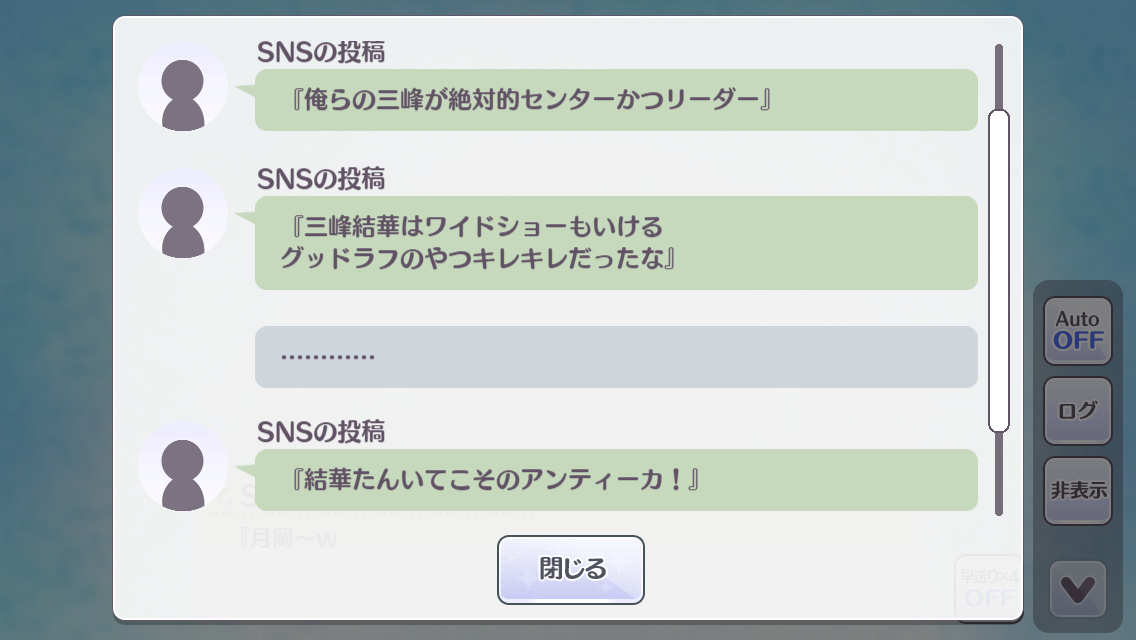Click the white scrollbar thumb in log

(x=998, y=270)
